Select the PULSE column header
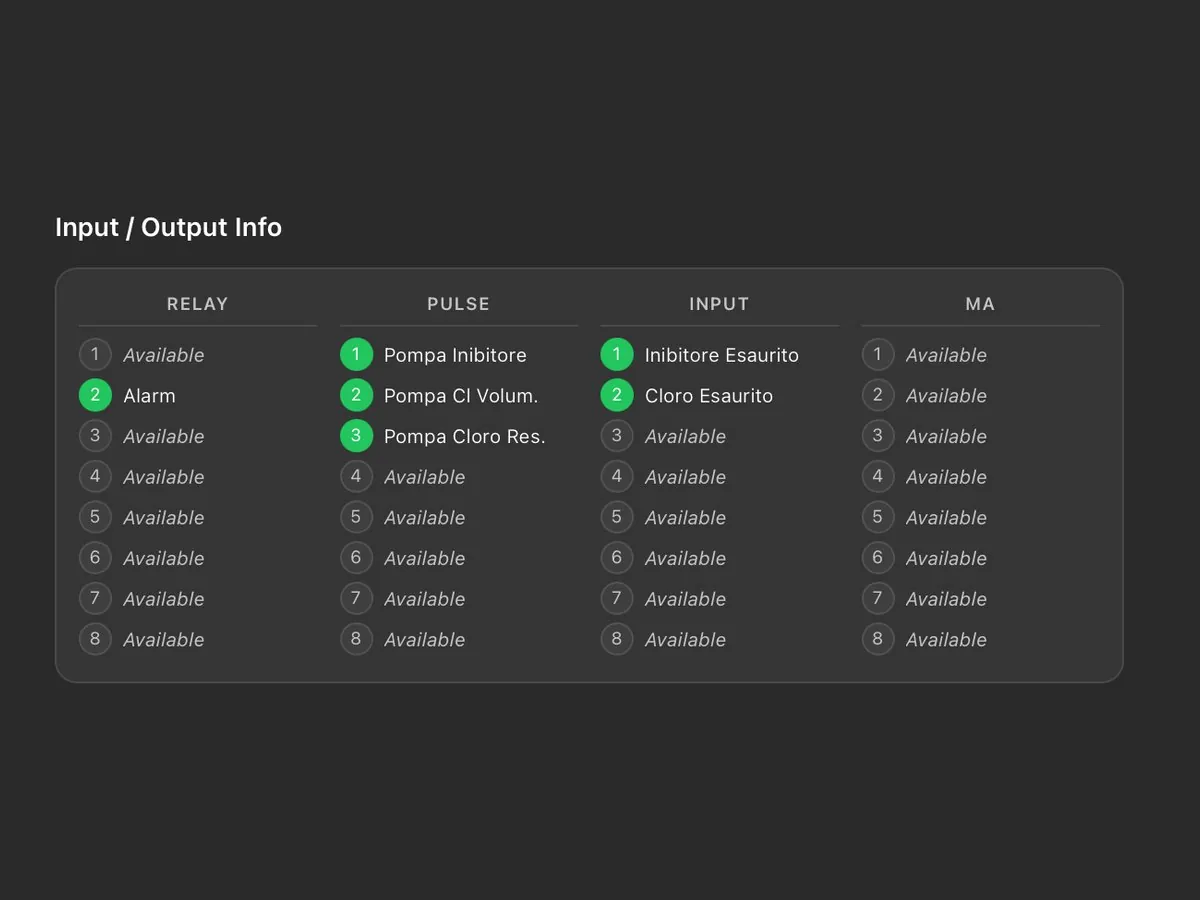Screen dimensions: 1200x900 pos(459,304)
